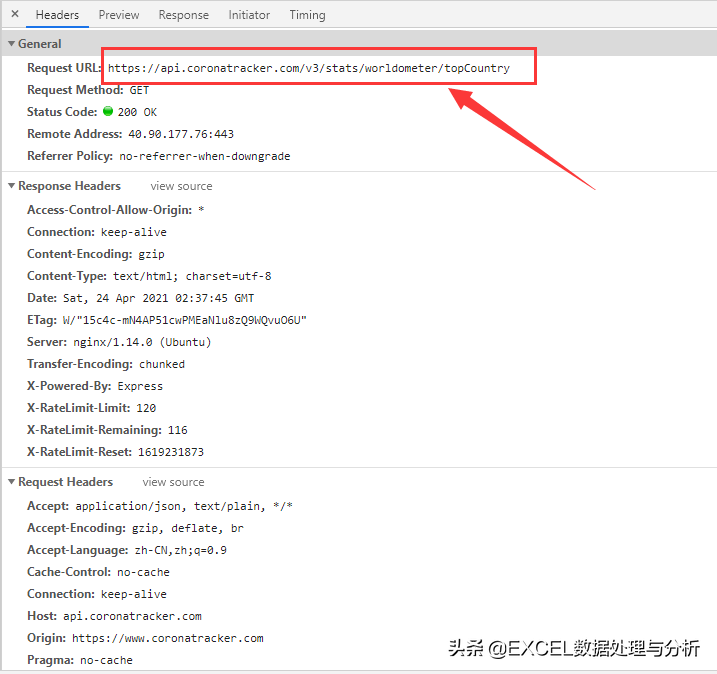
Task: Switch to the Headers tab
Action: click(x=57, y=15)
